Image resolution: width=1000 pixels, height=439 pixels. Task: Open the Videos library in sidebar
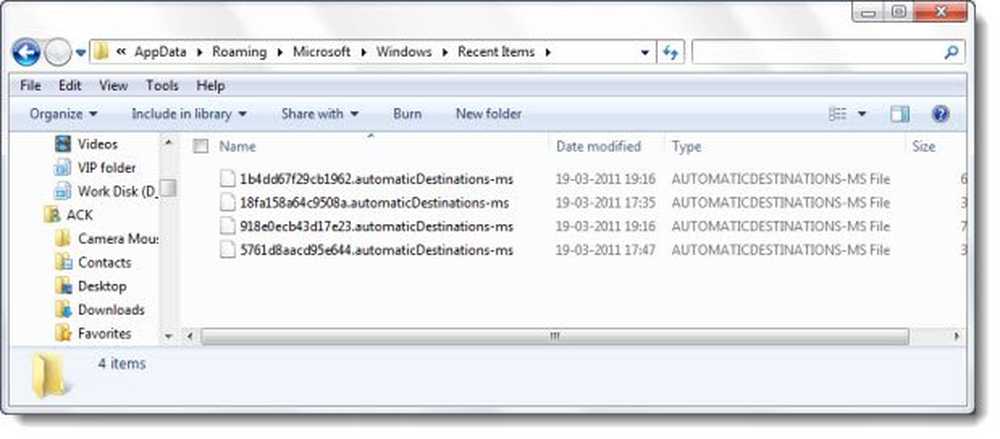click(97, 144)
